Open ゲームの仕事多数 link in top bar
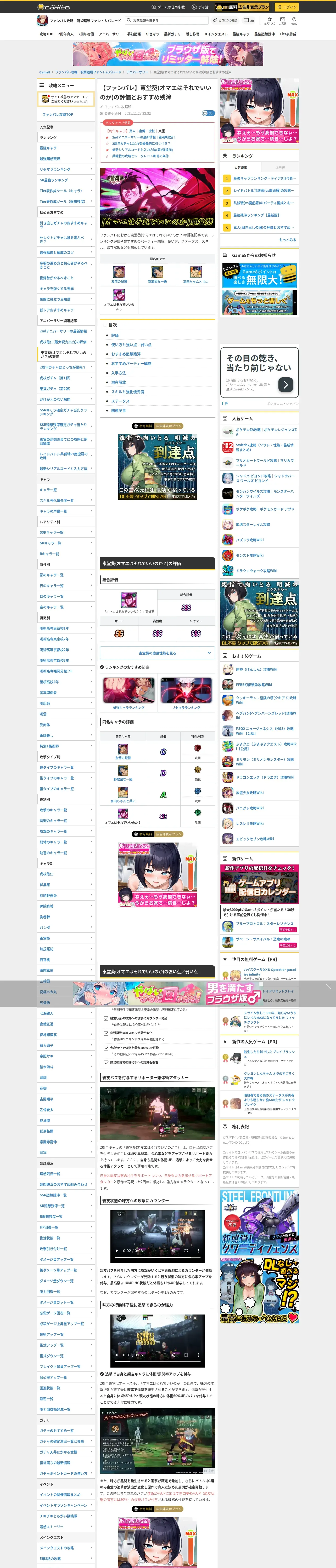This screenshot has height=1568, width=336. point(168,7)
